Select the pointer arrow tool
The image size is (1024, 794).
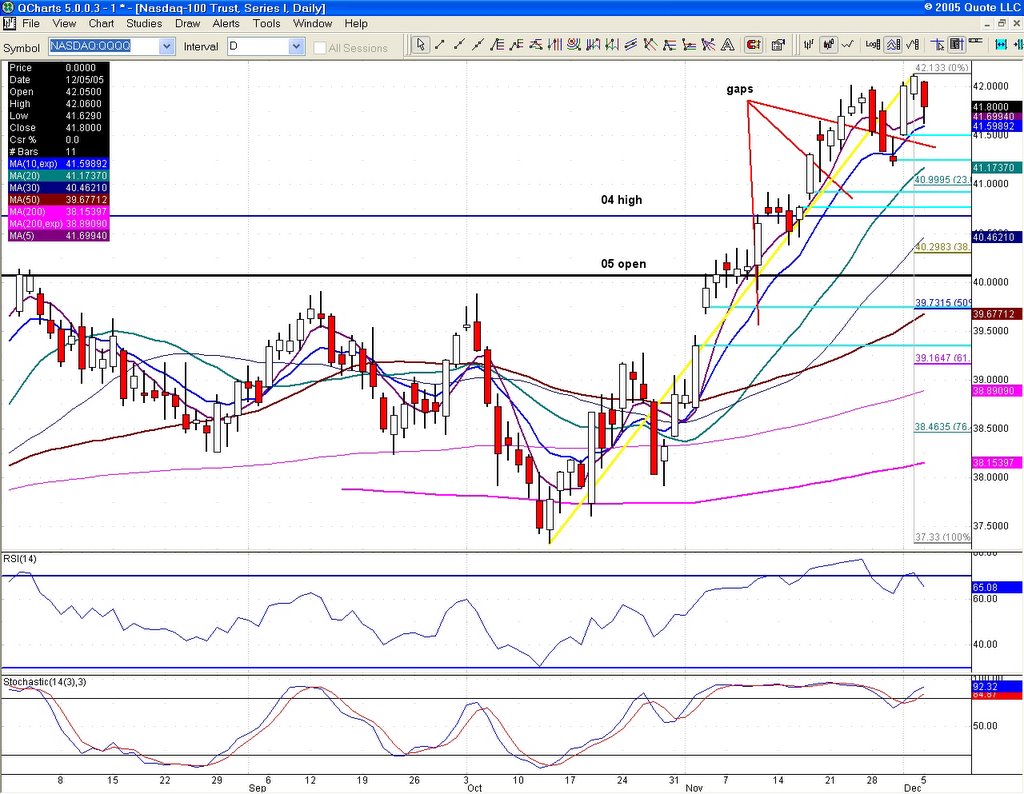coord(421,44)
